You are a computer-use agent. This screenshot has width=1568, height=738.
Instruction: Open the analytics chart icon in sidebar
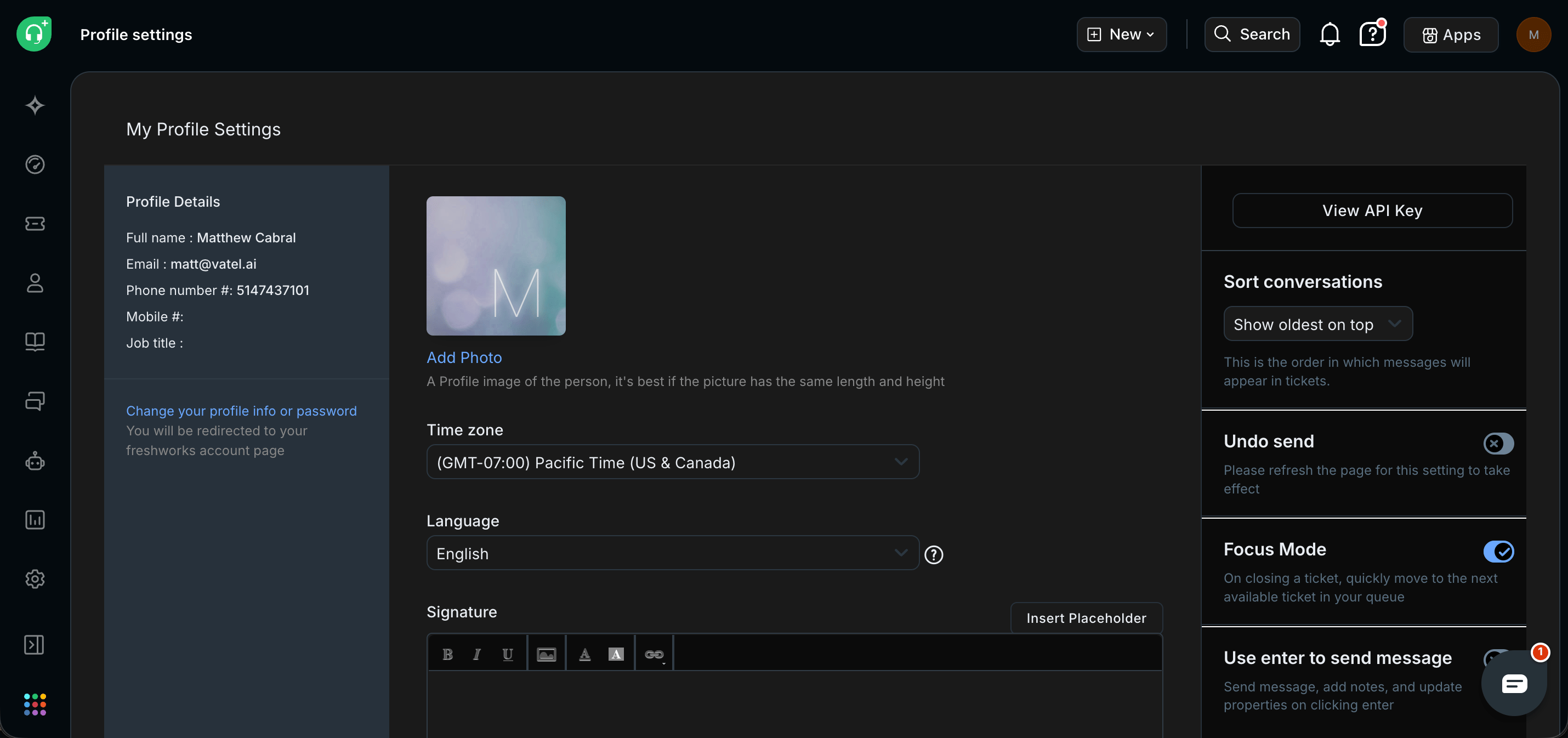35,519
